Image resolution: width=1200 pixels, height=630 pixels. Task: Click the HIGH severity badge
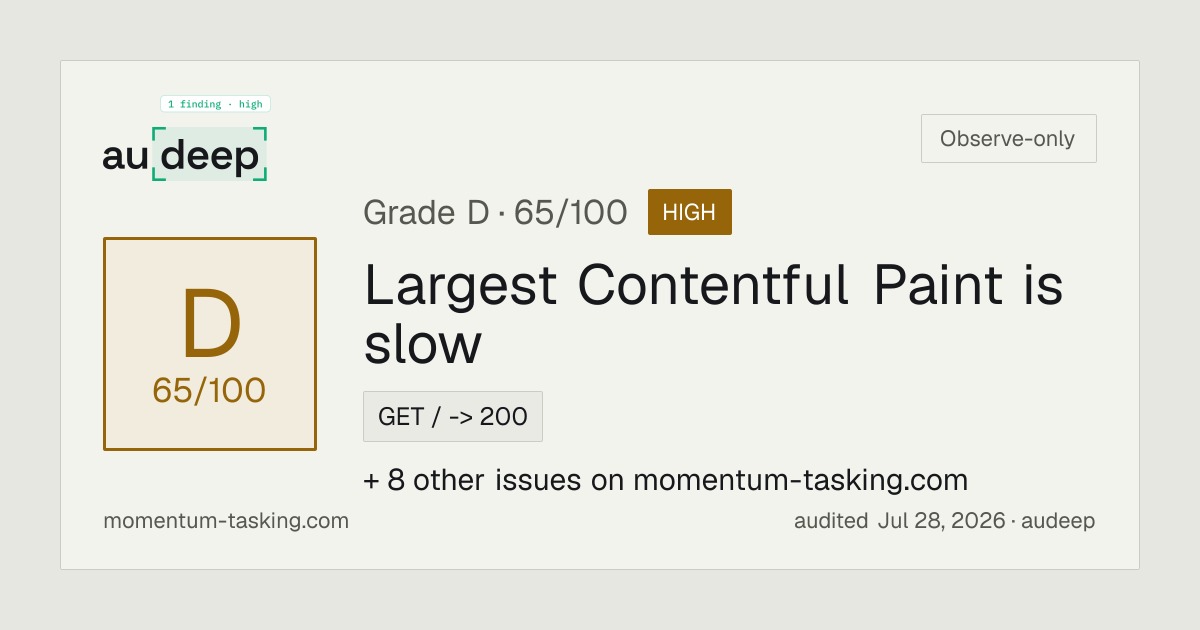(689, 212)
